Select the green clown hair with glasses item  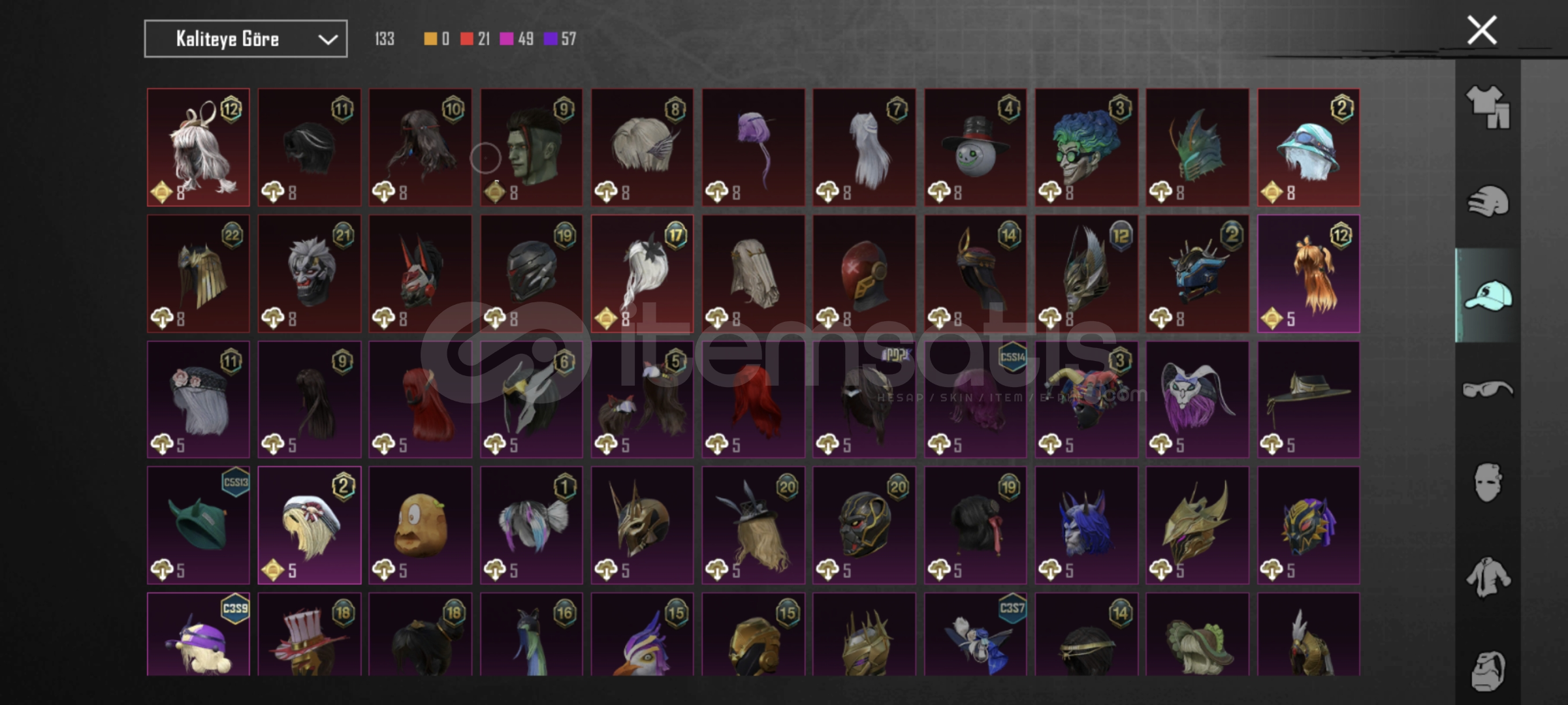pyautogui.click(x=1086, y=148)
